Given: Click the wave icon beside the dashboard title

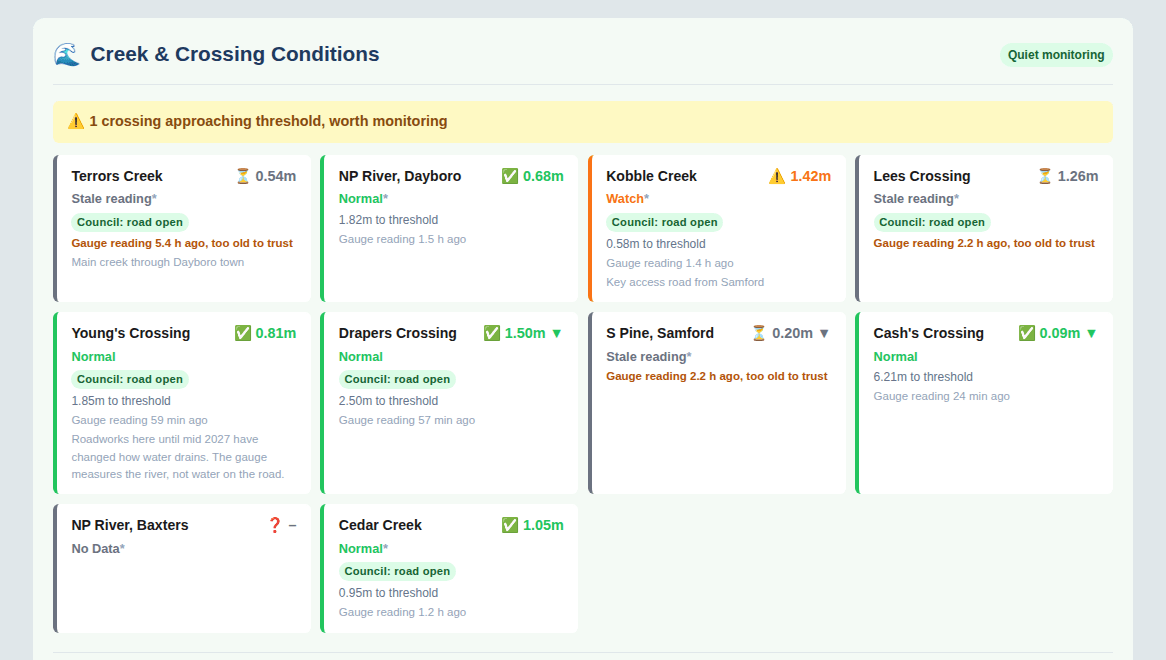Looking at the screenshot, I should (x=67, y=54).
